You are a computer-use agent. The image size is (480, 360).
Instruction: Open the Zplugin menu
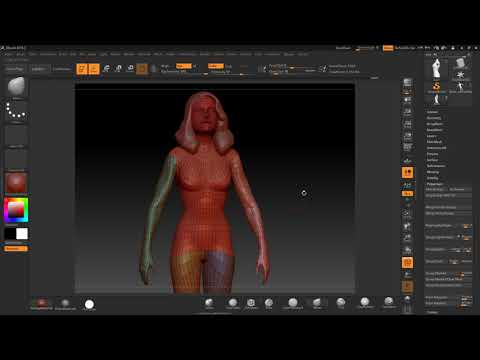pyautogui.click(x=289, y=54)
